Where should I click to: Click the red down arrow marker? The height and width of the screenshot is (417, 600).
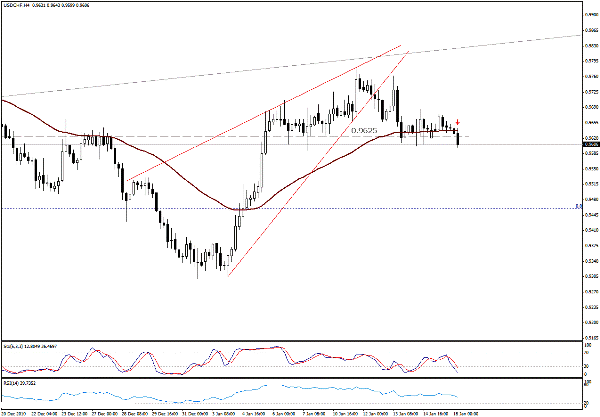(458, 122)
